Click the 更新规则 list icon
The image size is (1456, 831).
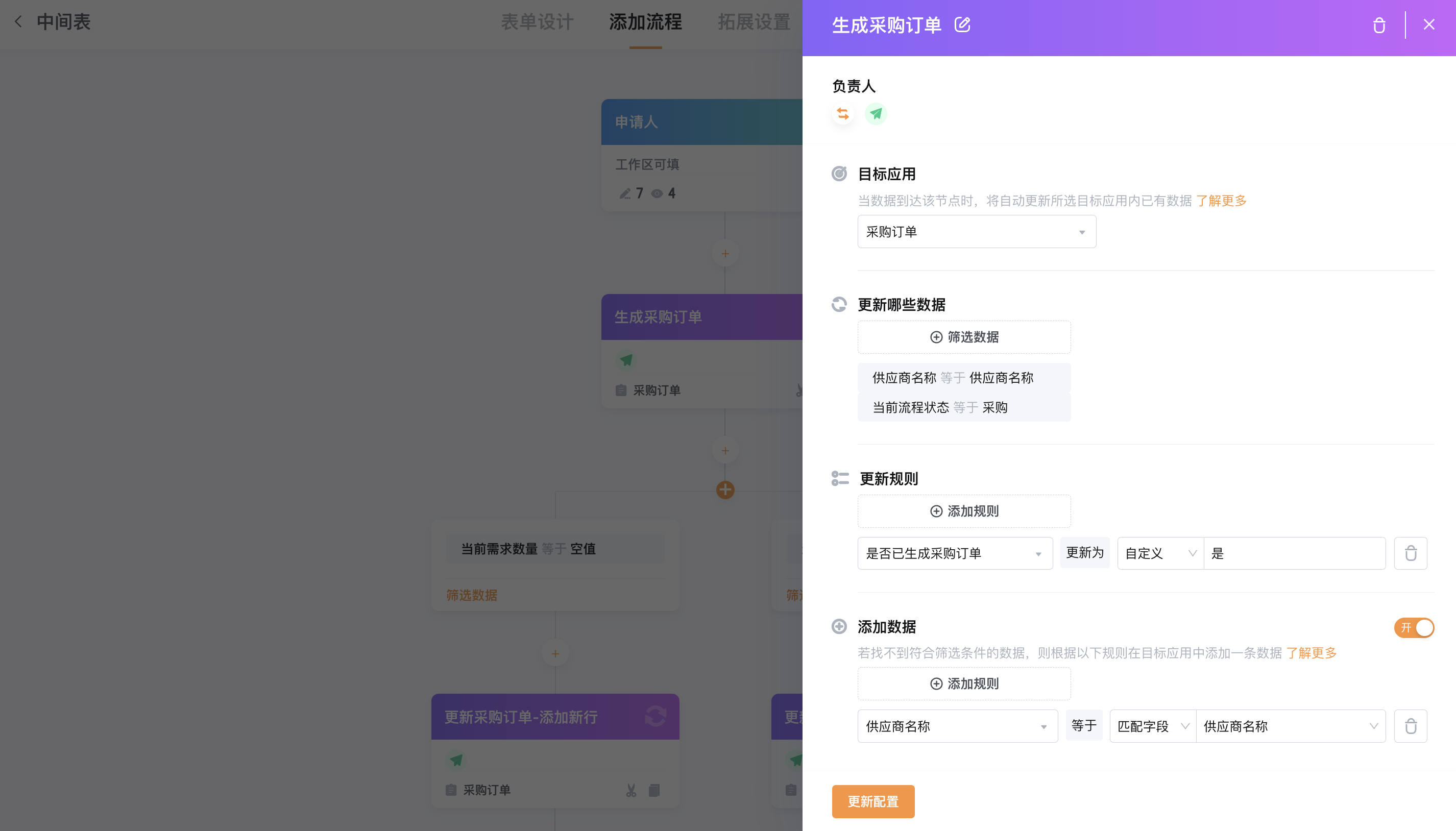pyautogui.click(x=840, y=478)
